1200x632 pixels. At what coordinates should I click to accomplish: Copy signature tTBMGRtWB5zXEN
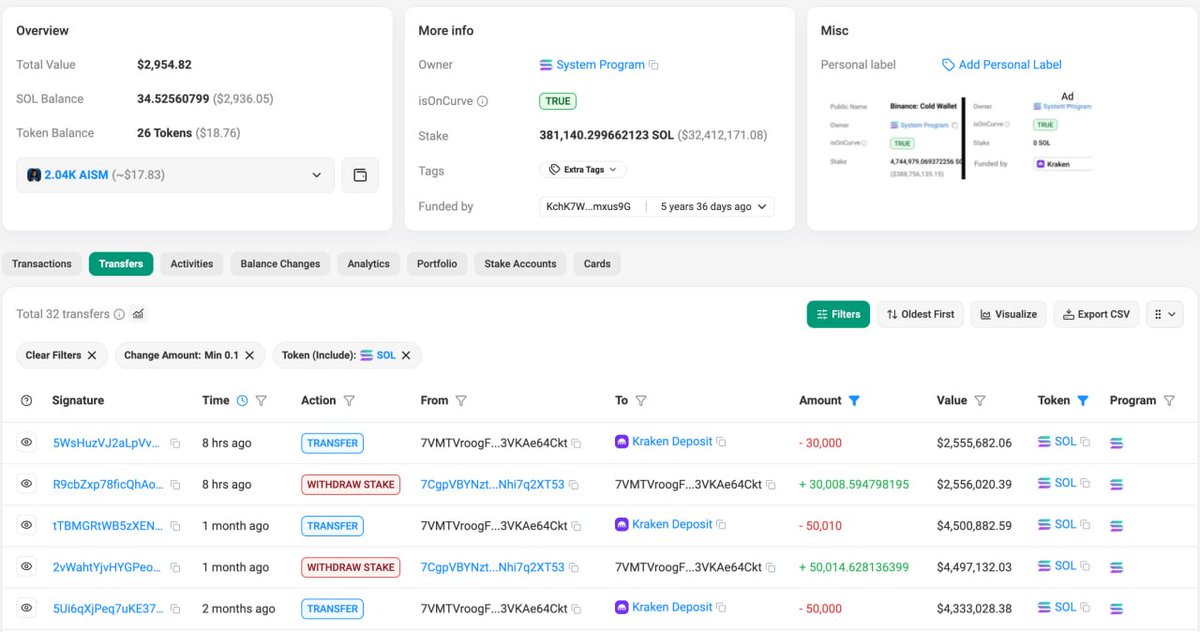pos(175,526)
